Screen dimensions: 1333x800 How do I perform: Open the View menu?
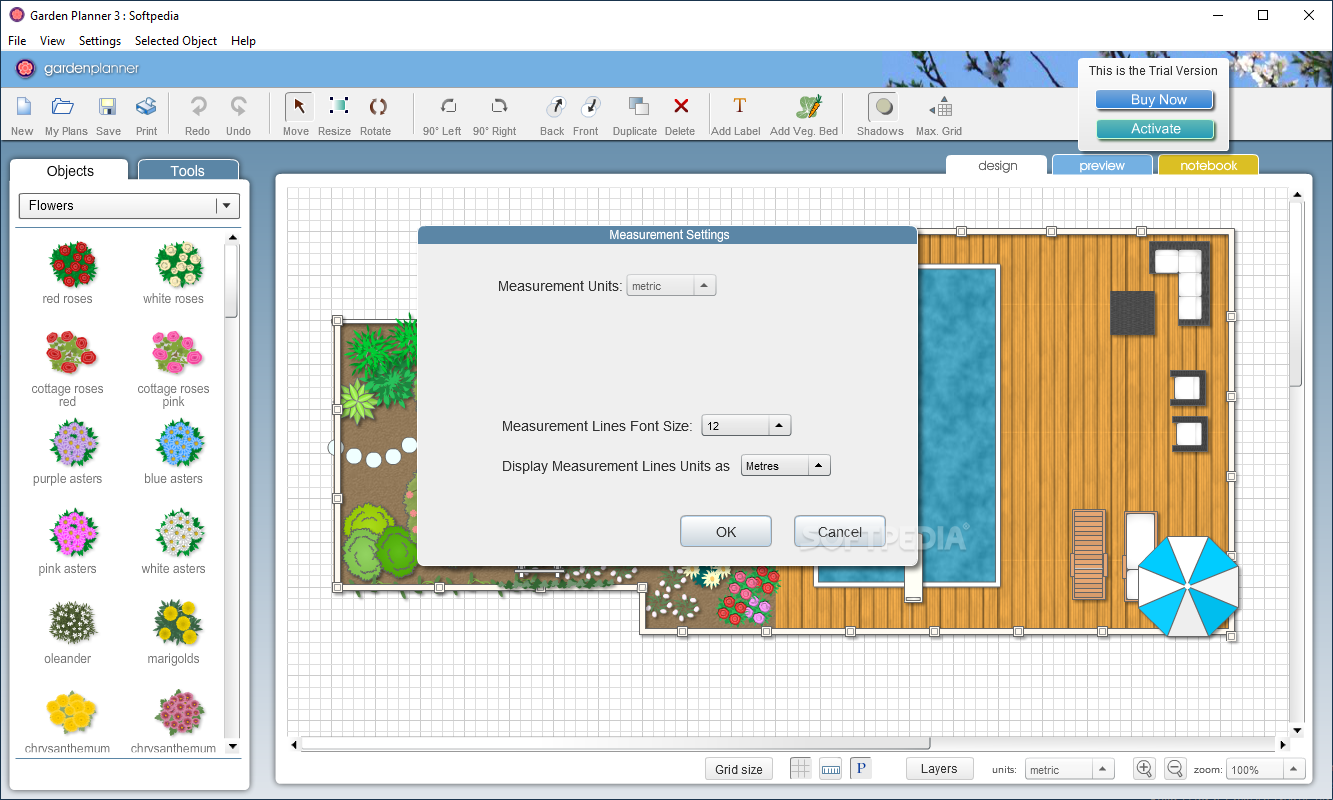click(52, 41)
